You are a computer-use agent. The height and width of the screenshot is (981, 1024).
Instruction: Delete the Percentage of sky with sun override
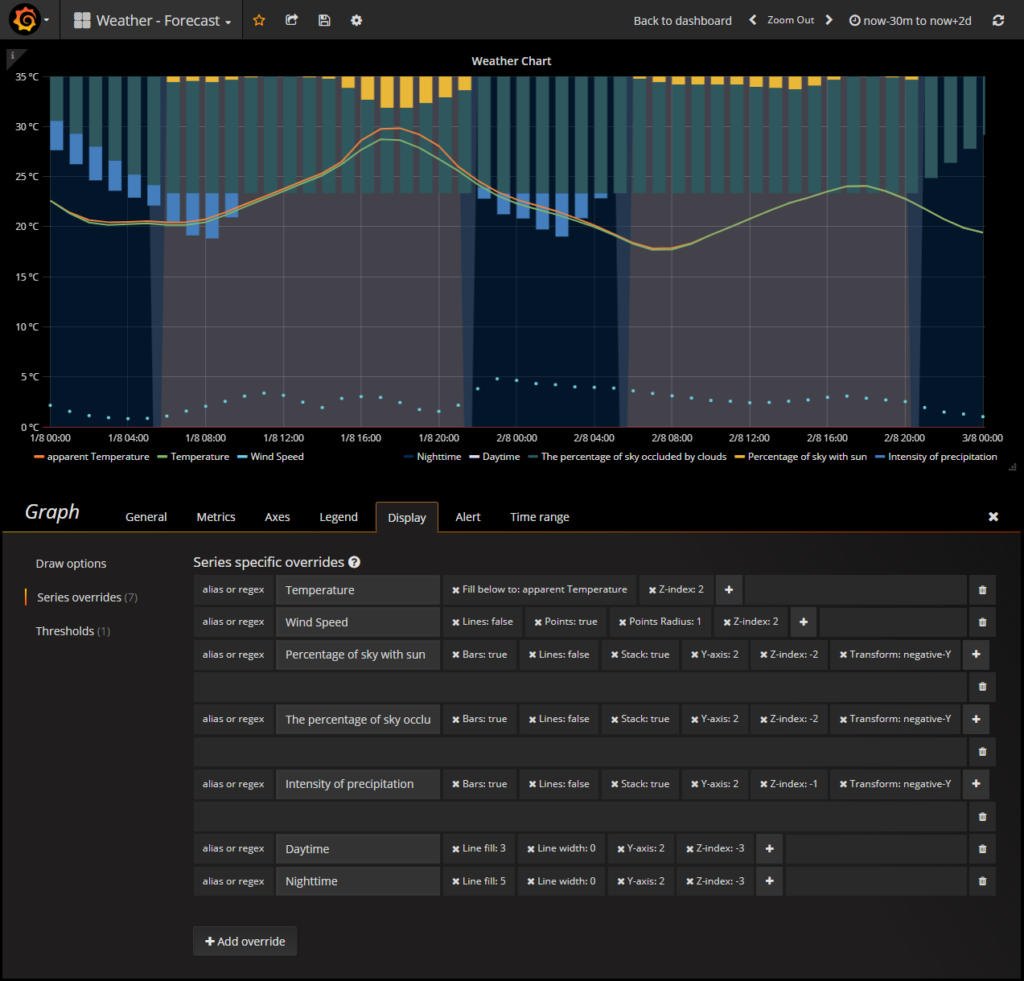[982, 686]
